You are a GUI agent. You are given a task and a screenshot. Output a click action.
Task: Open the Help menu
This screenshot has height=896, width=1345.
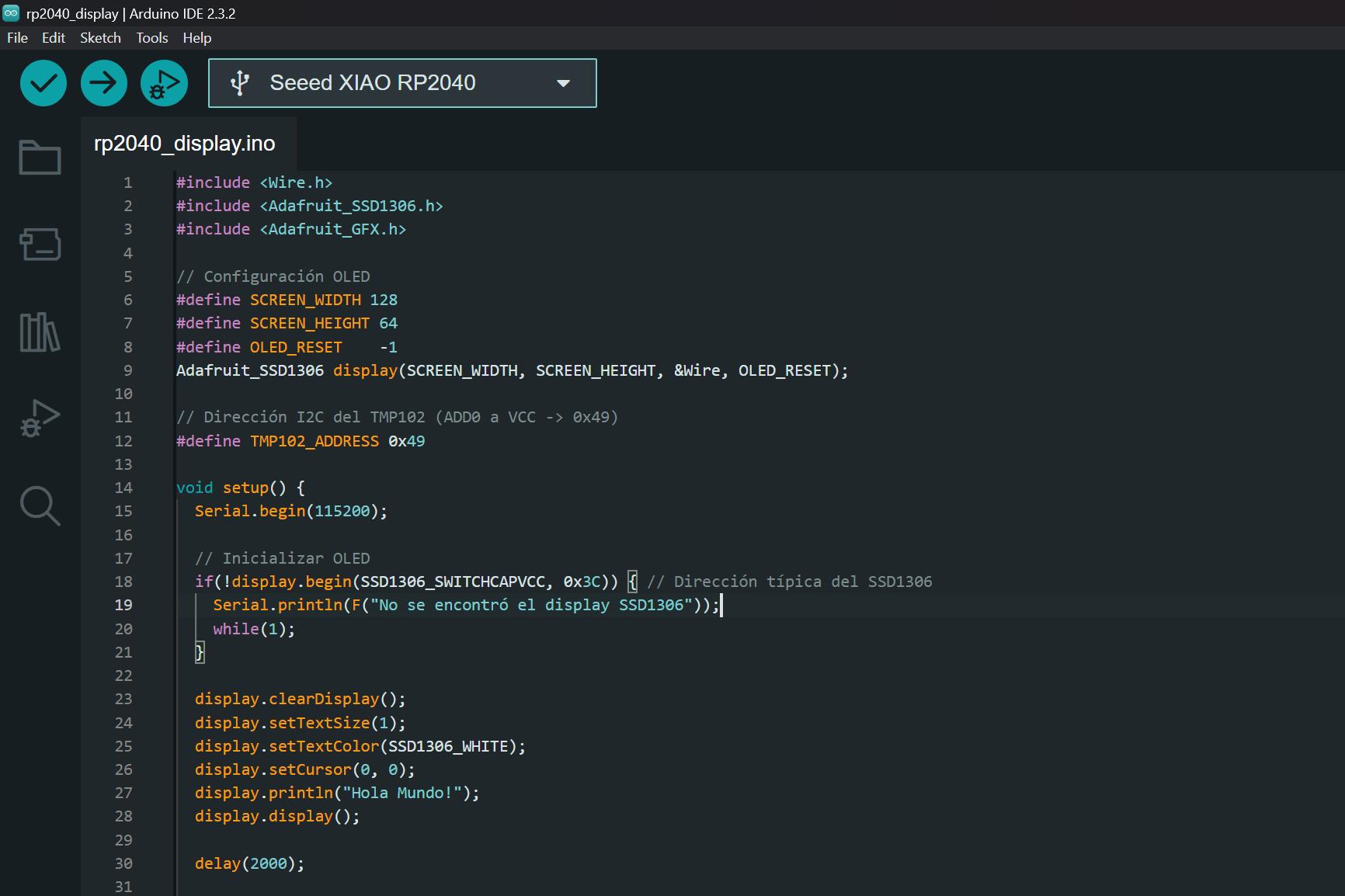[197, 38]
